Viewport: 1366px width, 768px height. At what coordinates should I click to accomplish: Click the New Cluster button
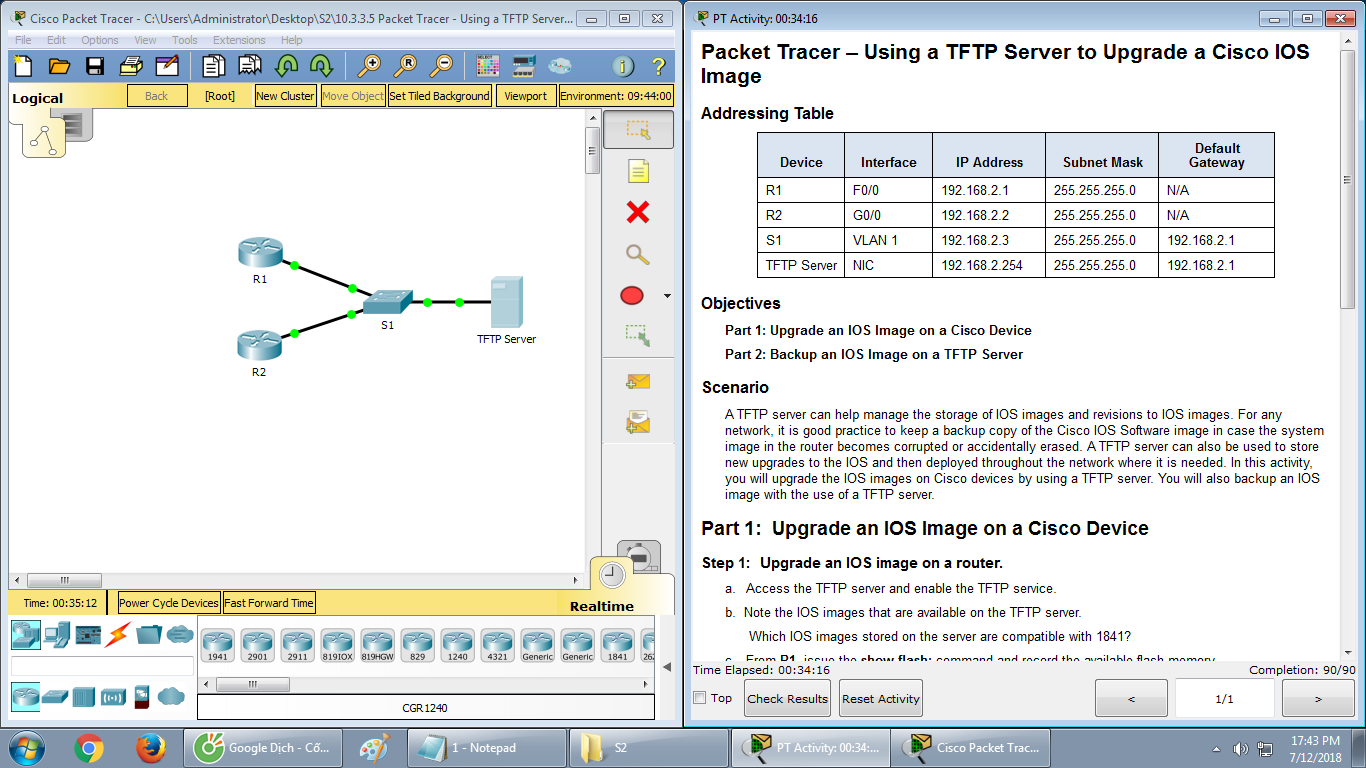(x=285, y=96)
